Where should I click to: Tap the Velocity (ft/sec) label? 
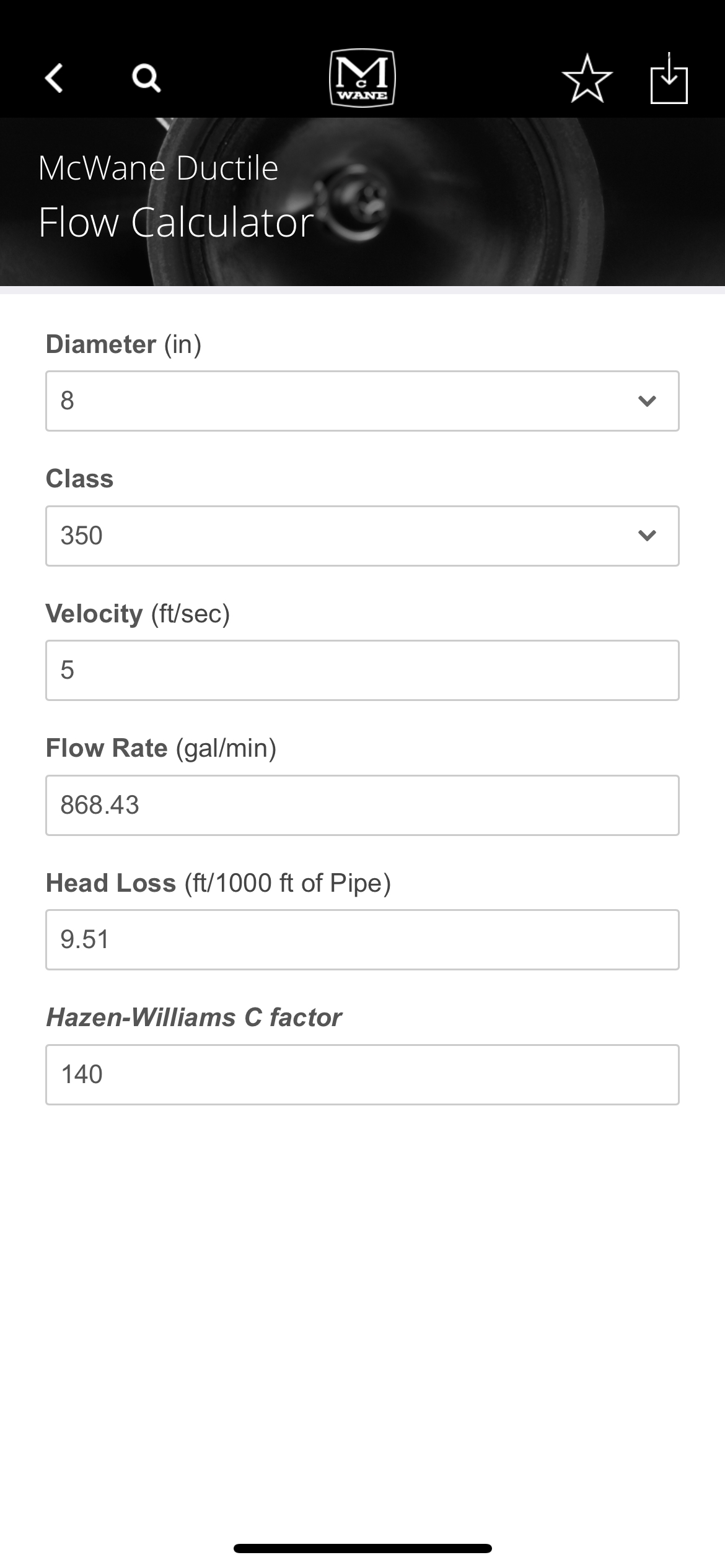coord(138,614)
